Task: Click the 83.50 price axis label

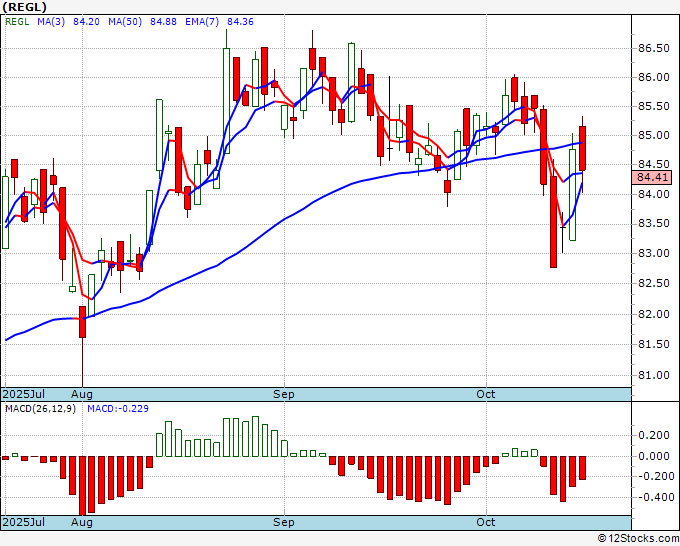Action: coord(654,224)
